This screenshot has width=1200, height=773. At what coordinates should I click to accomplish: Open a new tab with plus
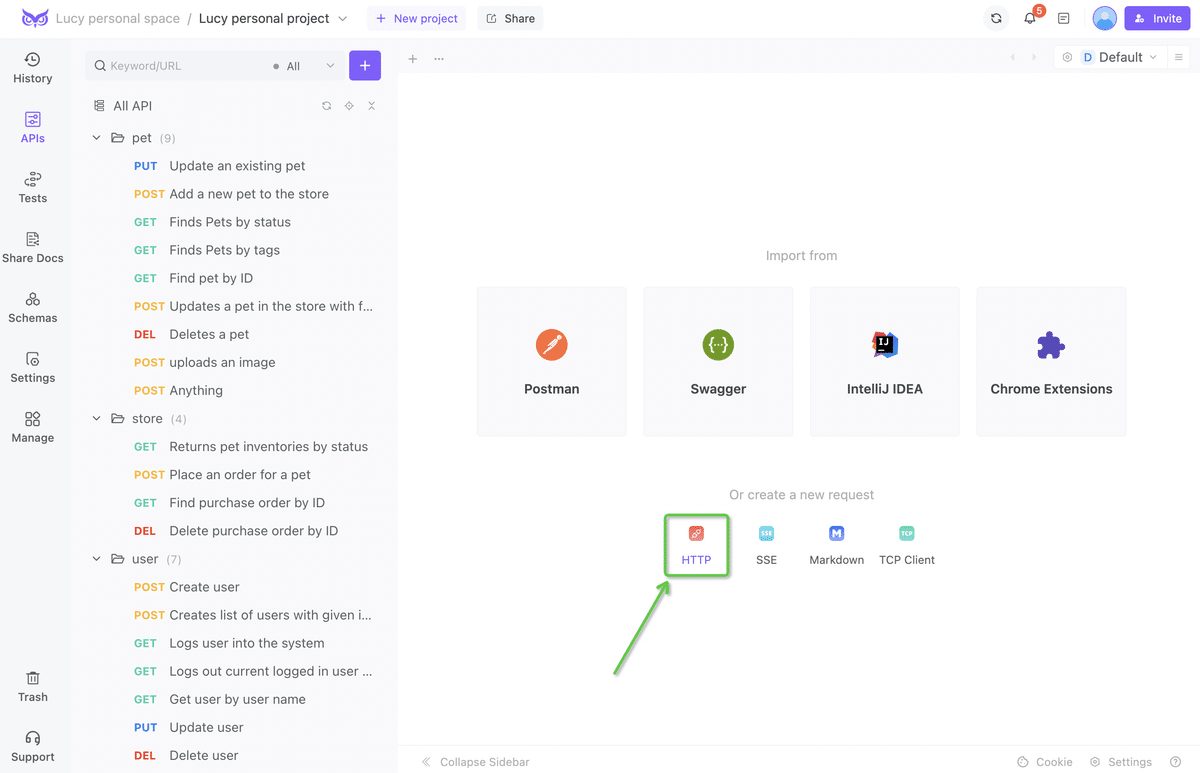(x=413, y=59)
